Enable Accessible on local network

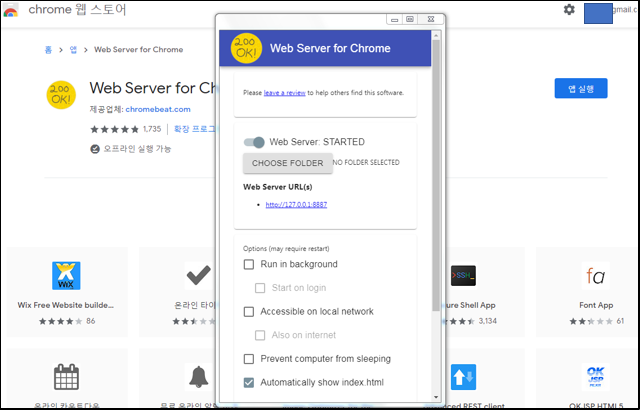click(249, 312)
